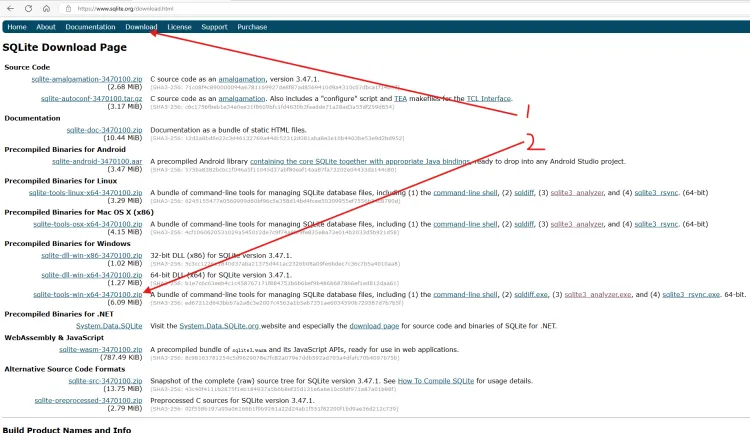
Task: Download sqlite-src-3470100.zip
Action: point(105,381)
